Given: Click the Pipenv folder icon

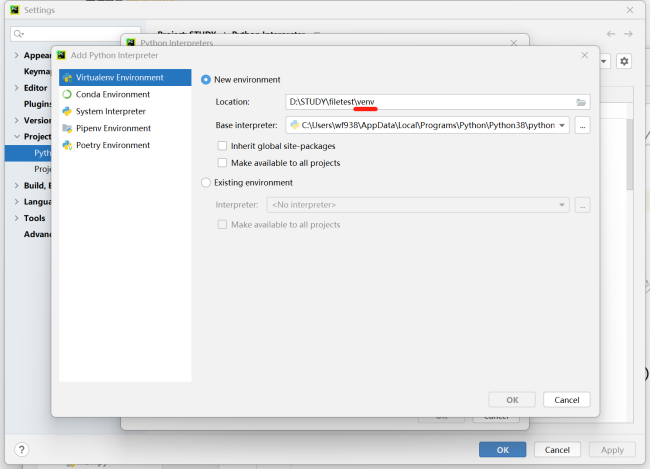Looking at the screenshot, I should coord(67,129).
